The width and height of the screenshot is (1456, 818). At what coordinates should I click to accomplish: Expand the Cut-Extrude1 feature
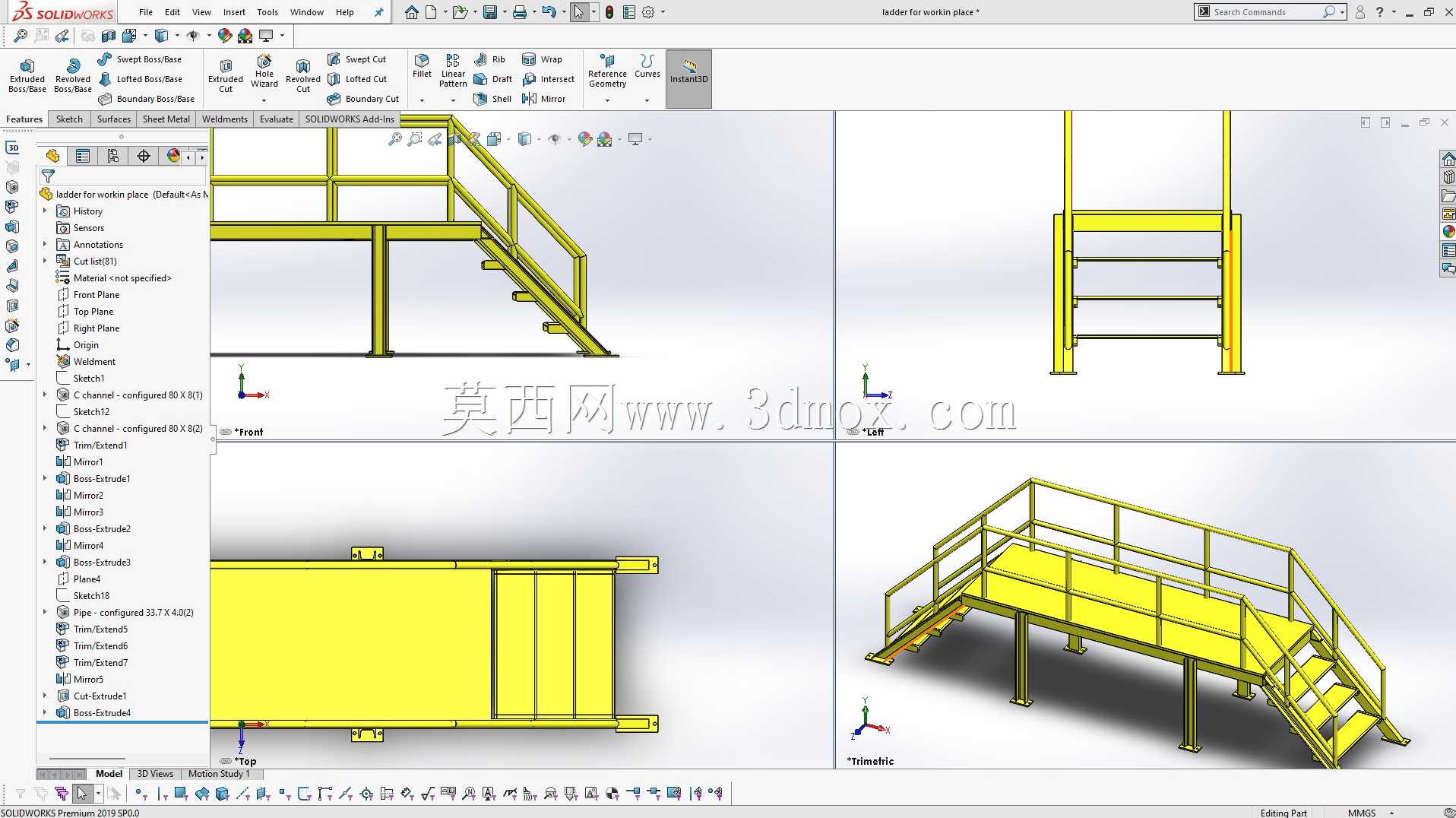pyautogui.click(x=45, y=696)
